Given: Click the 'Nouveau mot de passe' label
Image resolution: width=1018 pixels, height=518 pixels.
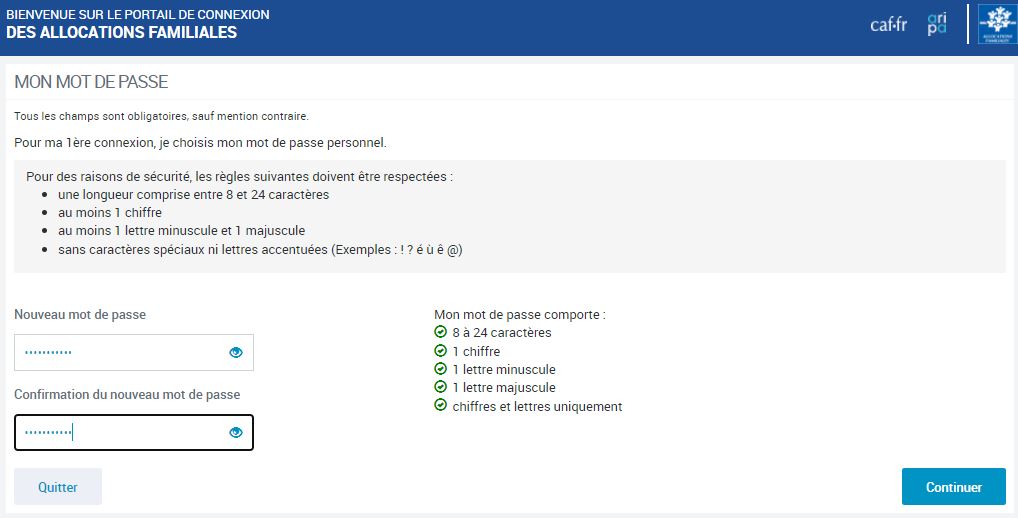Looking at the screenshot, I should 80,314.
